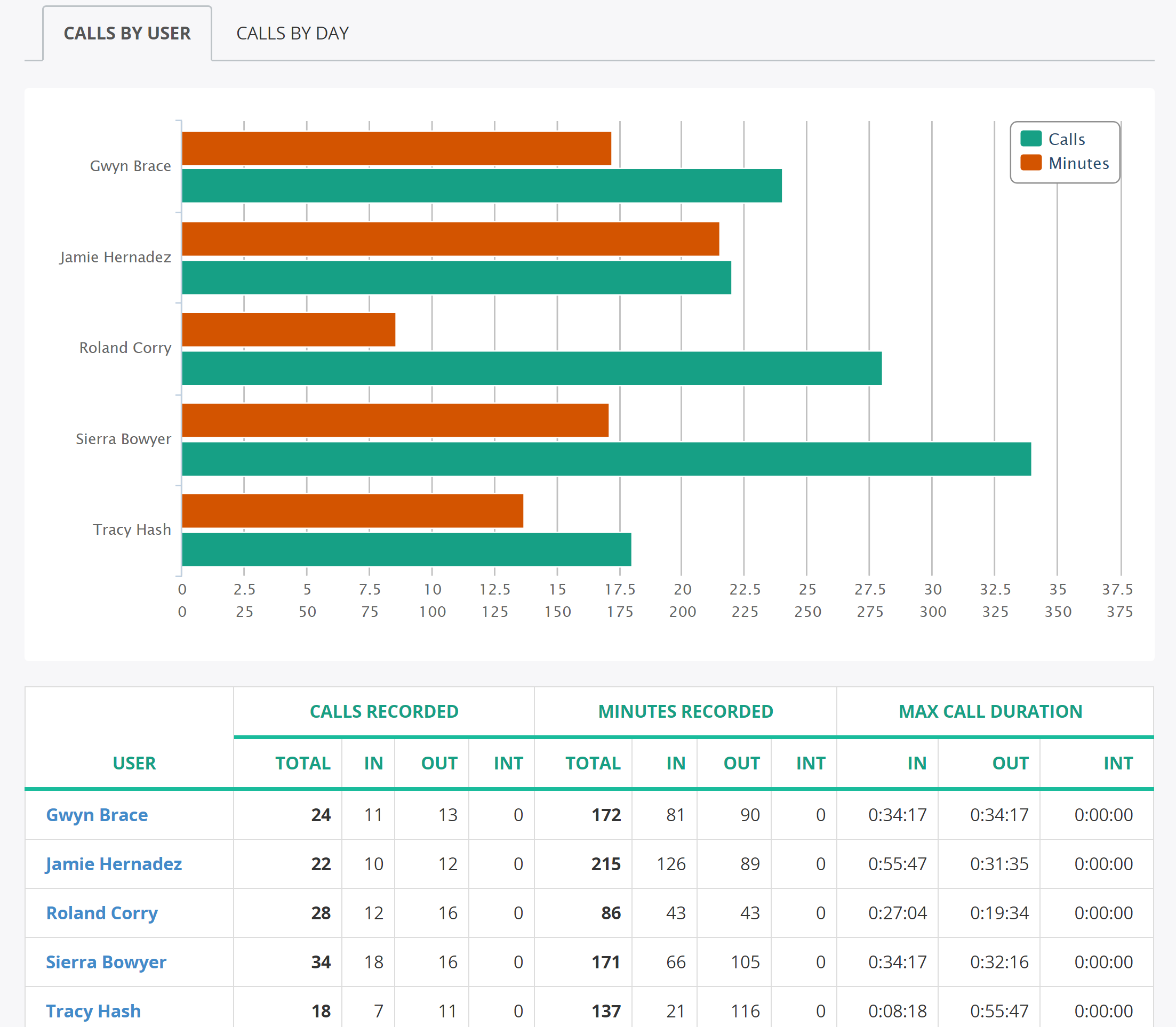Screen dimensions: 1176x1027
Task: Sort by Calls Recorded TOTAL column
Action: click(302, 763)
